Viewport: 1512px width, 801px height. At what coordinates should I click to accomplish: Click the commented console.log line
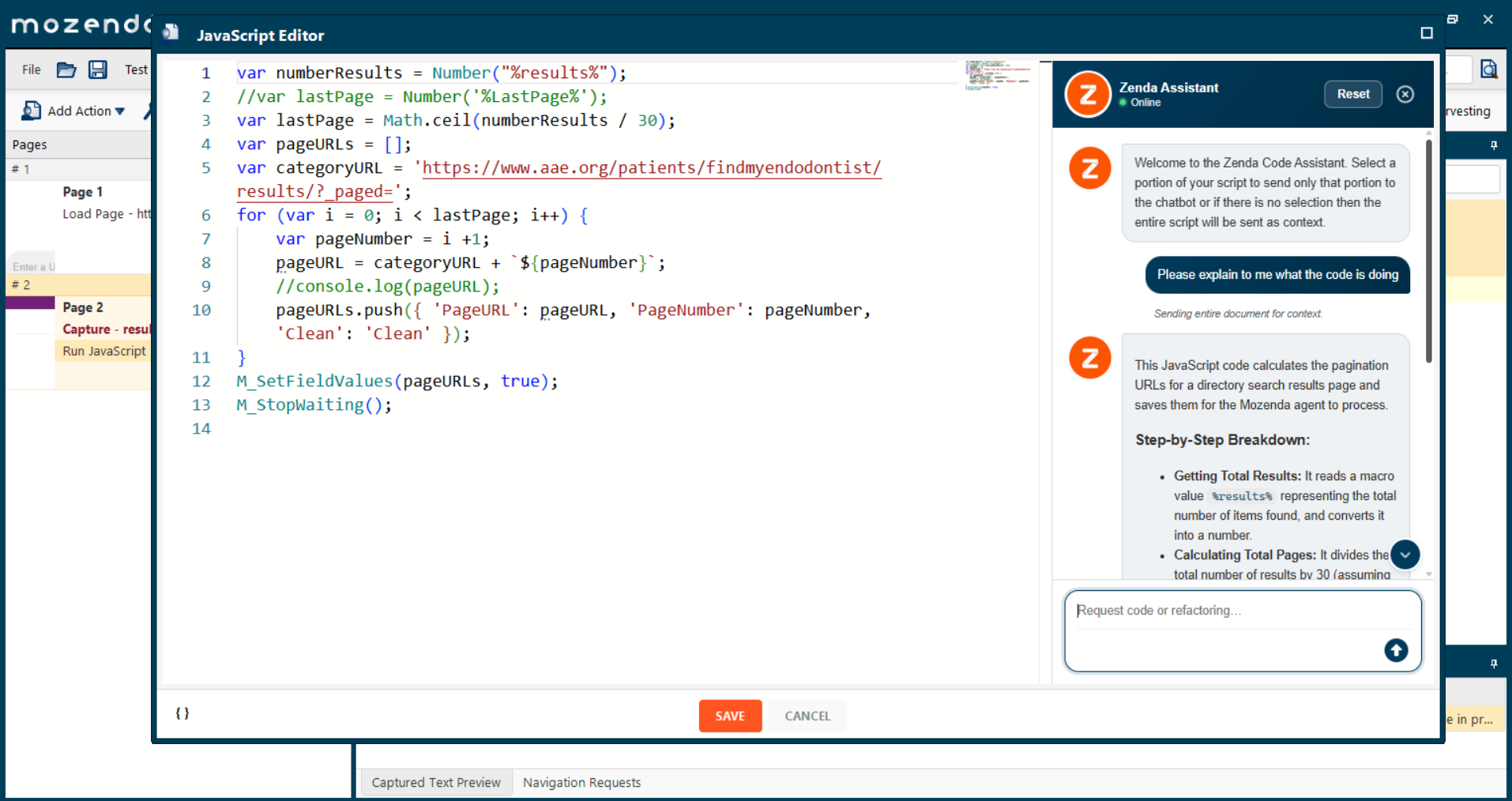[x=388, y=287]
